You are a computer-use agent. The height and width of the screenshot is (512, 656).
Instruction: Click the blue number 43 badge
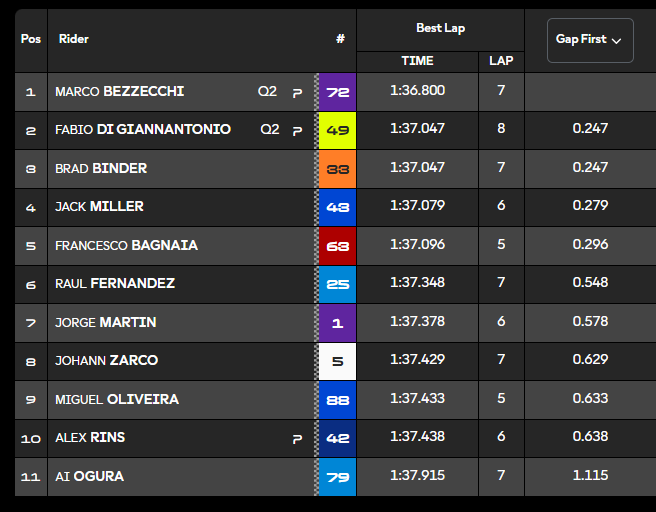click(337, 207)
